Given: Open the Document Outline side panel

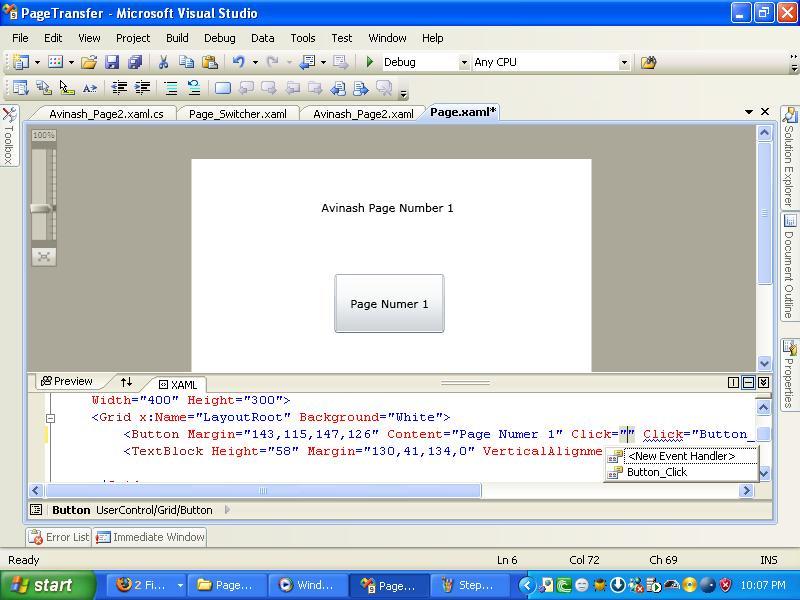Looking at the screenshot, I should coord(790,267).
